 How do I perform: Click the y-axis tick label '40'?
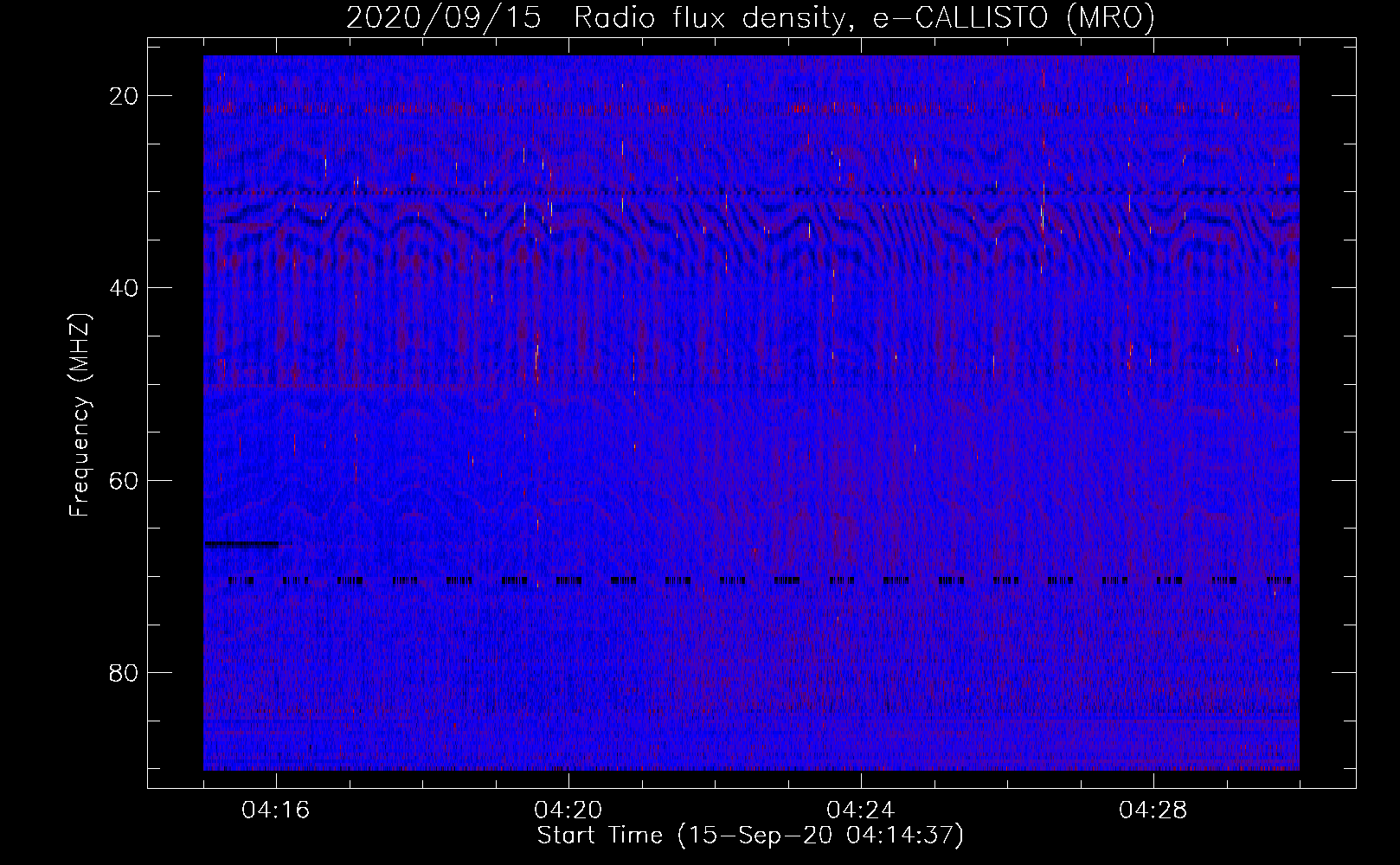pyautogui.click(x=125, y=288)
